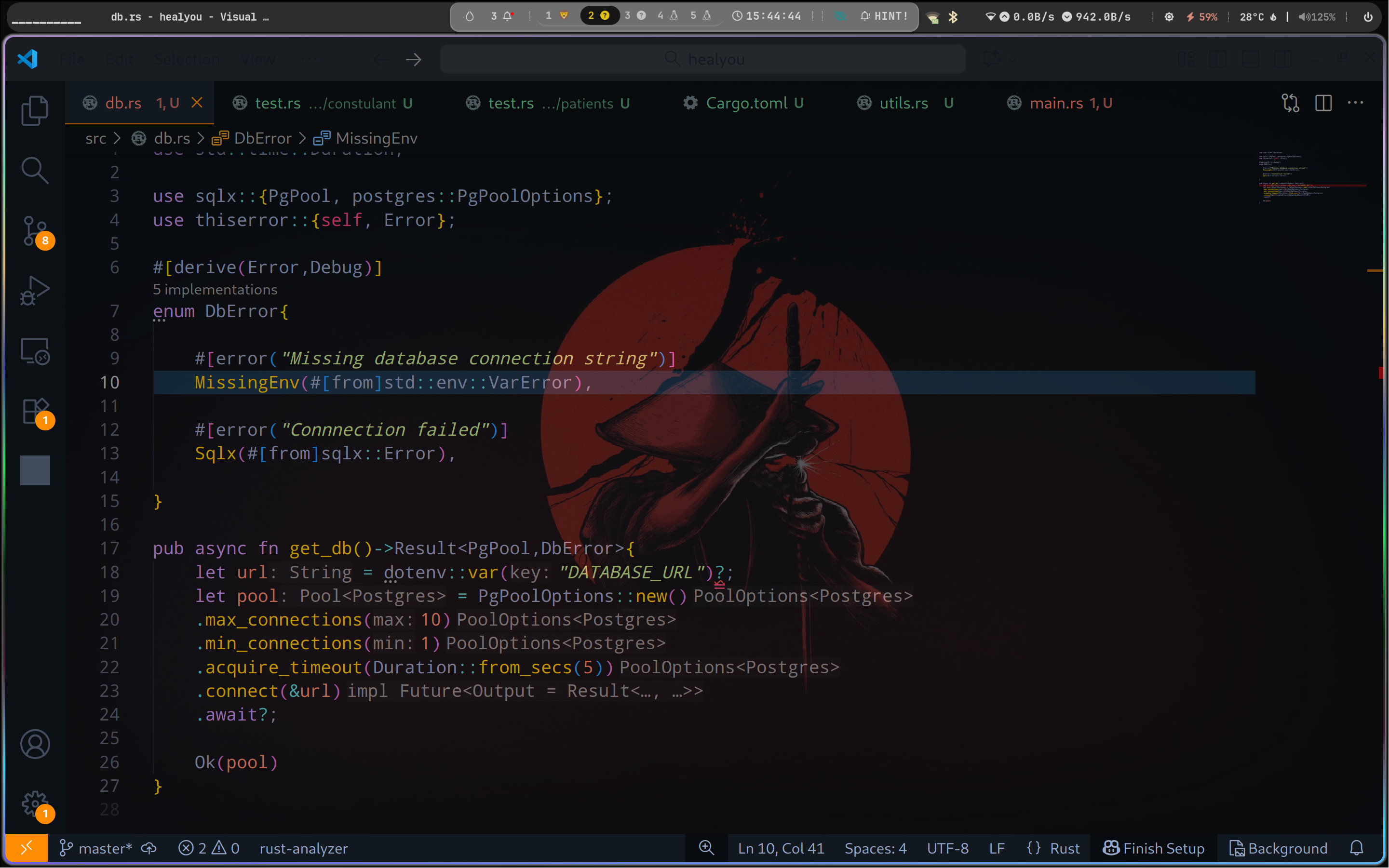This screenshot has height=868, width=1389.
Task: Open the Remote Explorer view
Action: [x=34, y=351]
